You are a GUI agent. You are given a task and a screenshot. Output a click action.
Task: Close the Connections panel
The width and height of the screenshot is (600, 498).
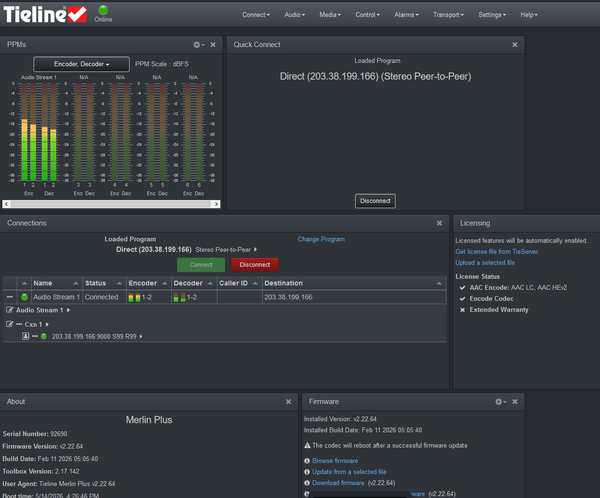click(x=439, y=223)
